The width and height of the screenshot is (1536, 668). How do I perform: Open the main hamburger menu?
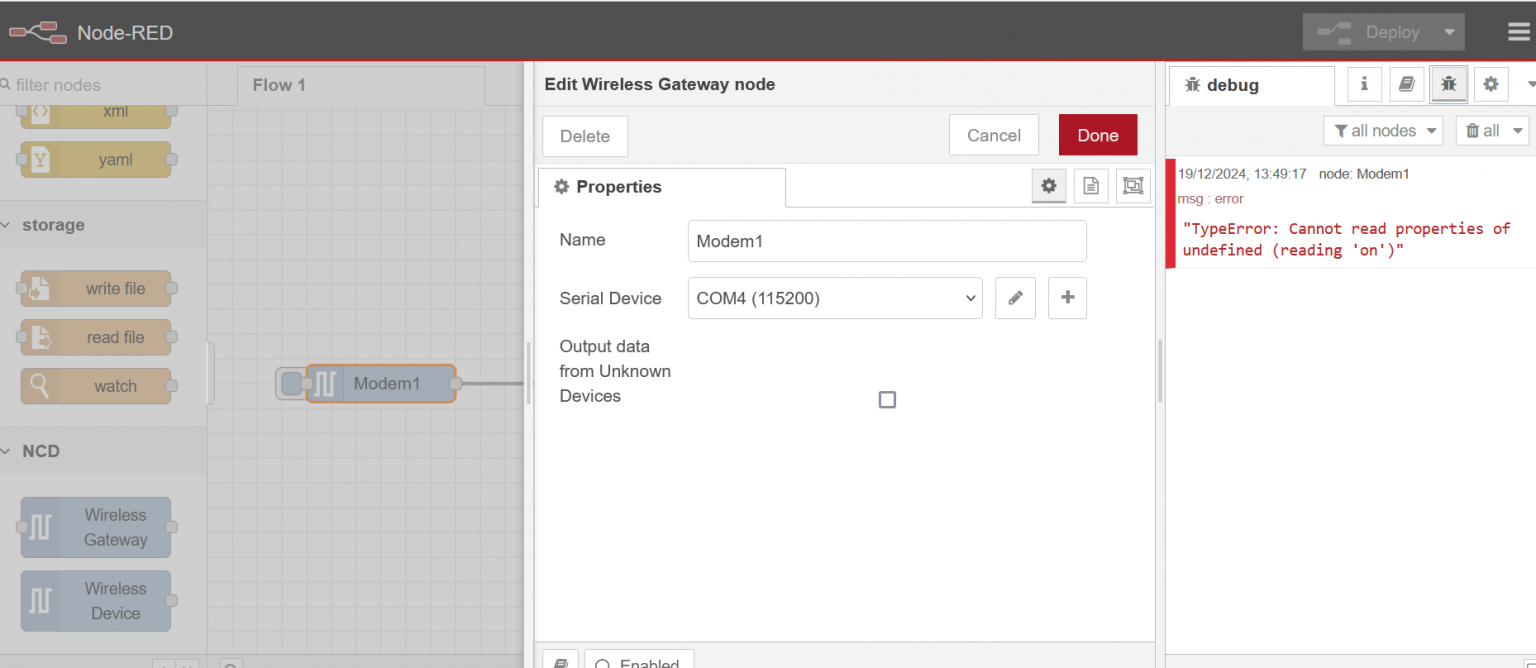[1517, 31]
